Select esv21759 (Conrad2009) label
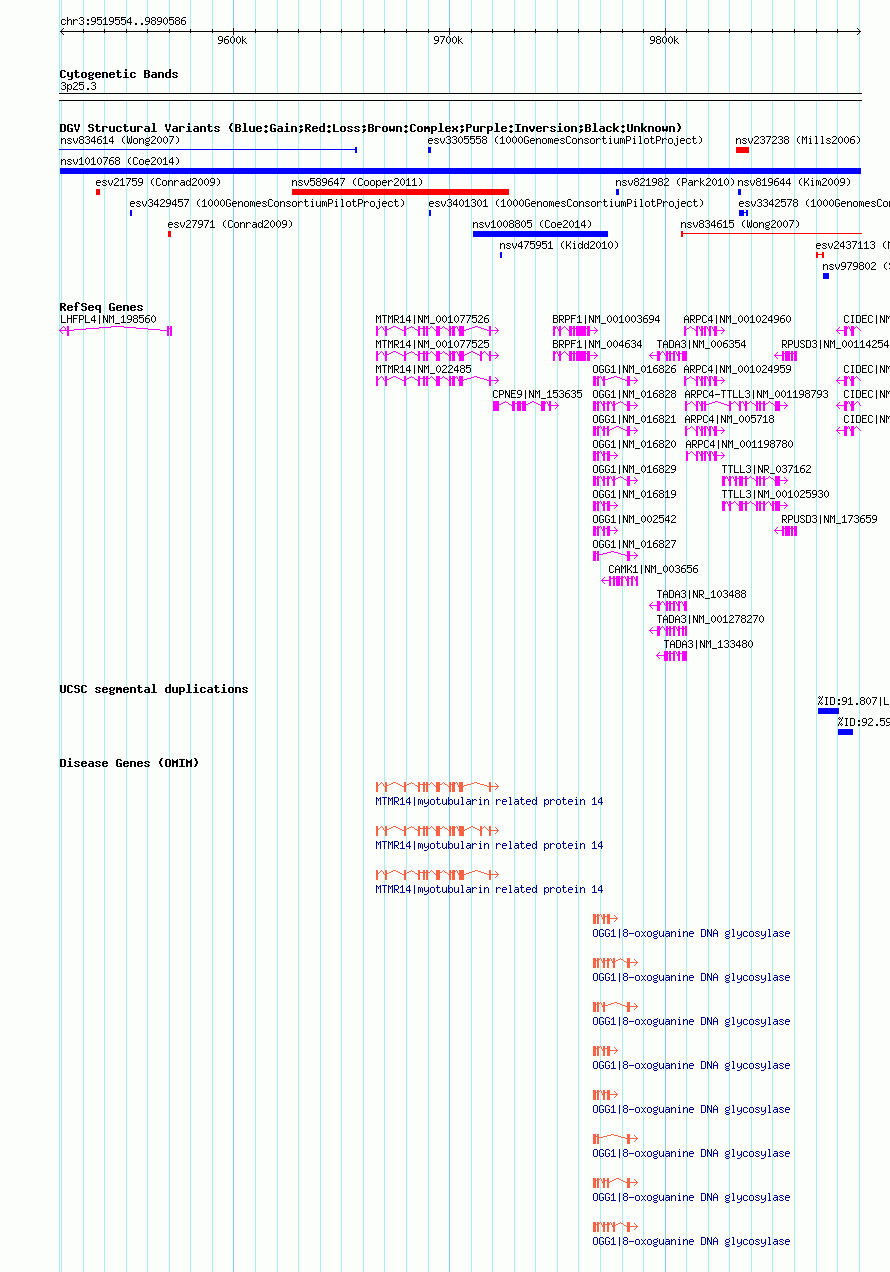The height and width of the screenshot is (1272, 890). 158,183
